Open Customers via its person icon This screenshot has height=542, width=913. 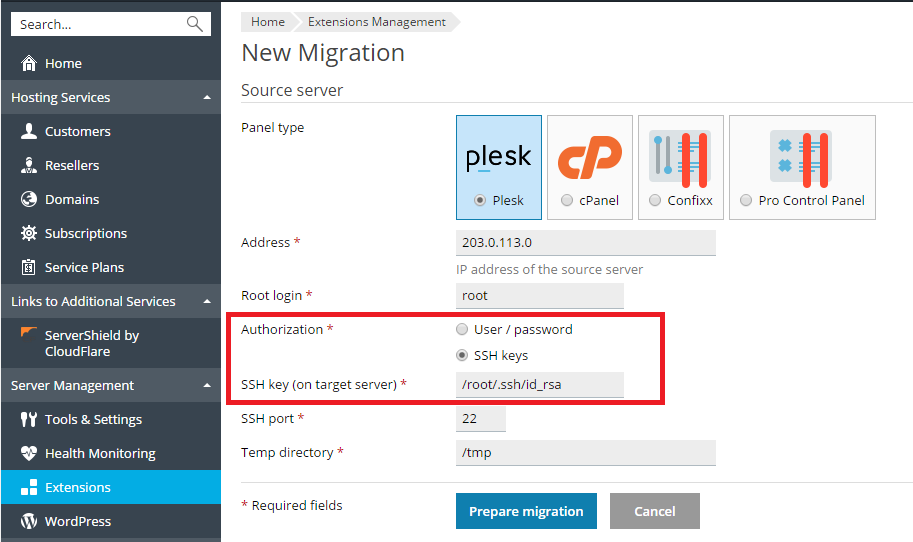tap(29, 131)
